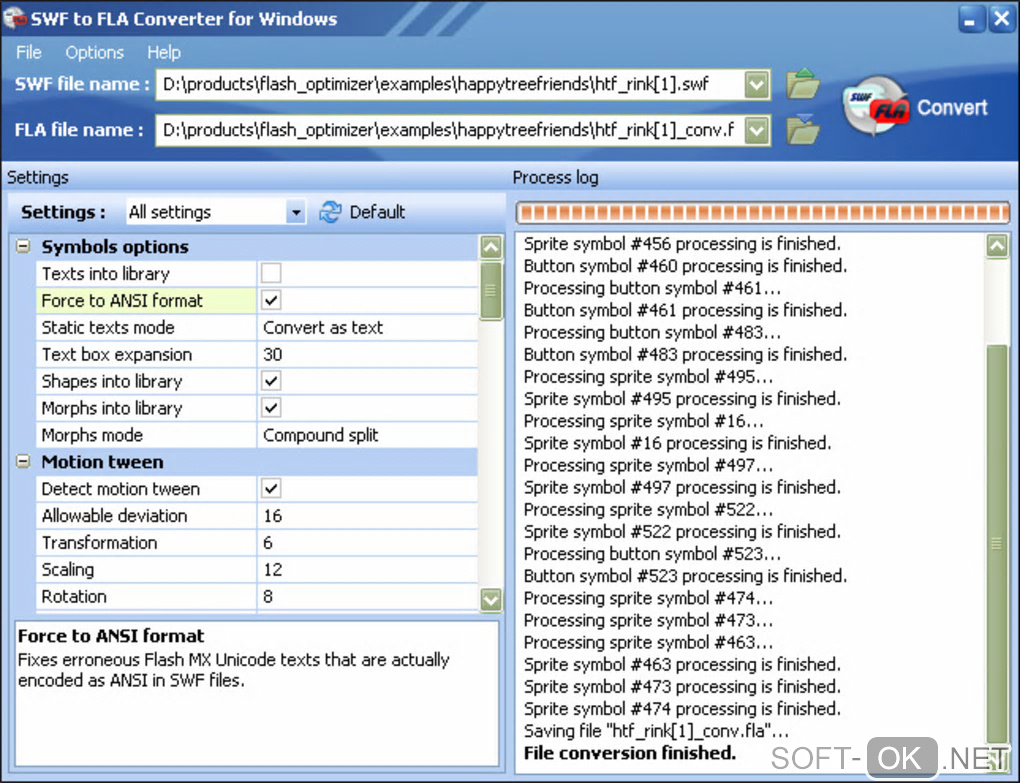
Task: Minimize the SWF to FLA Converter window
Action: pos(971,19)
